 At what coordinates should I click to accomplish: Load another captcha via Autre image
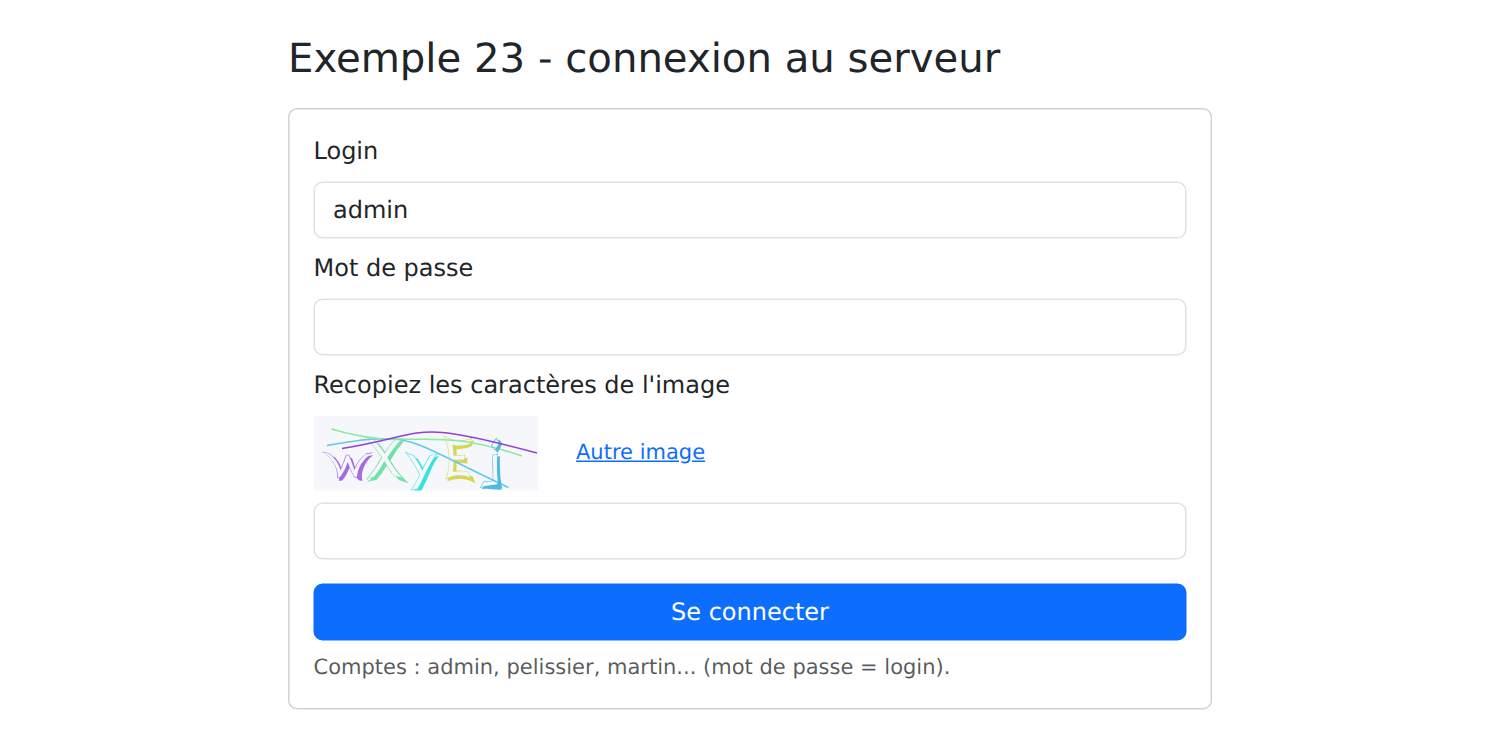(x=640, y=452)
